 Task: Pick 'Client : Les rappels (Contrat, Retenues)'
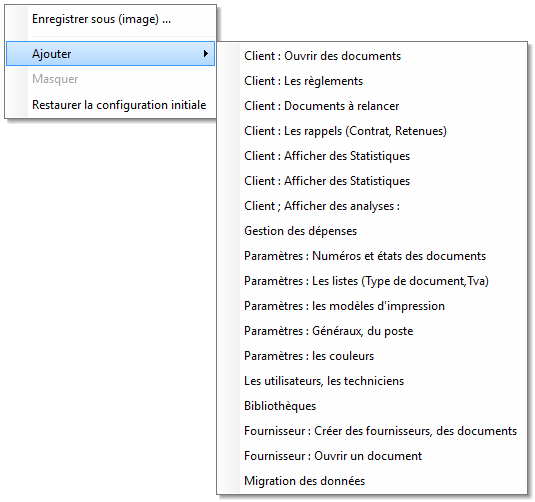pyautogui.click(x=372, y=131)
